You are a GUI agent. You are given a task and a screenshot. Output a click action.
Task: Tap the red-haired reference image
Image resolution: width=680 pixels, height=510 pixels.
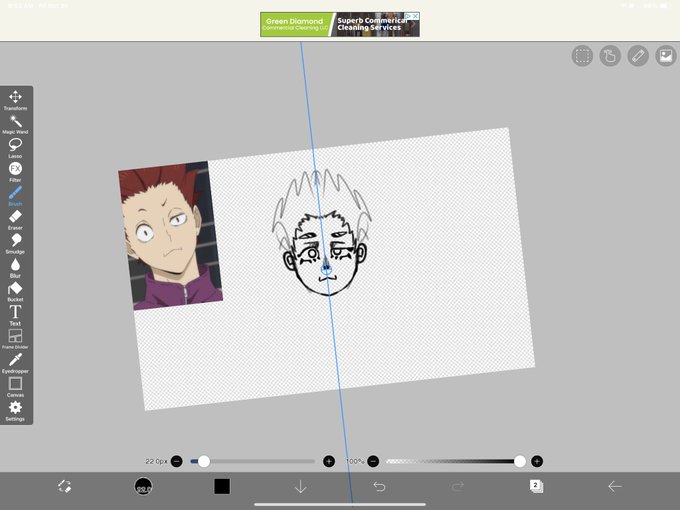(x=170, y=235)
